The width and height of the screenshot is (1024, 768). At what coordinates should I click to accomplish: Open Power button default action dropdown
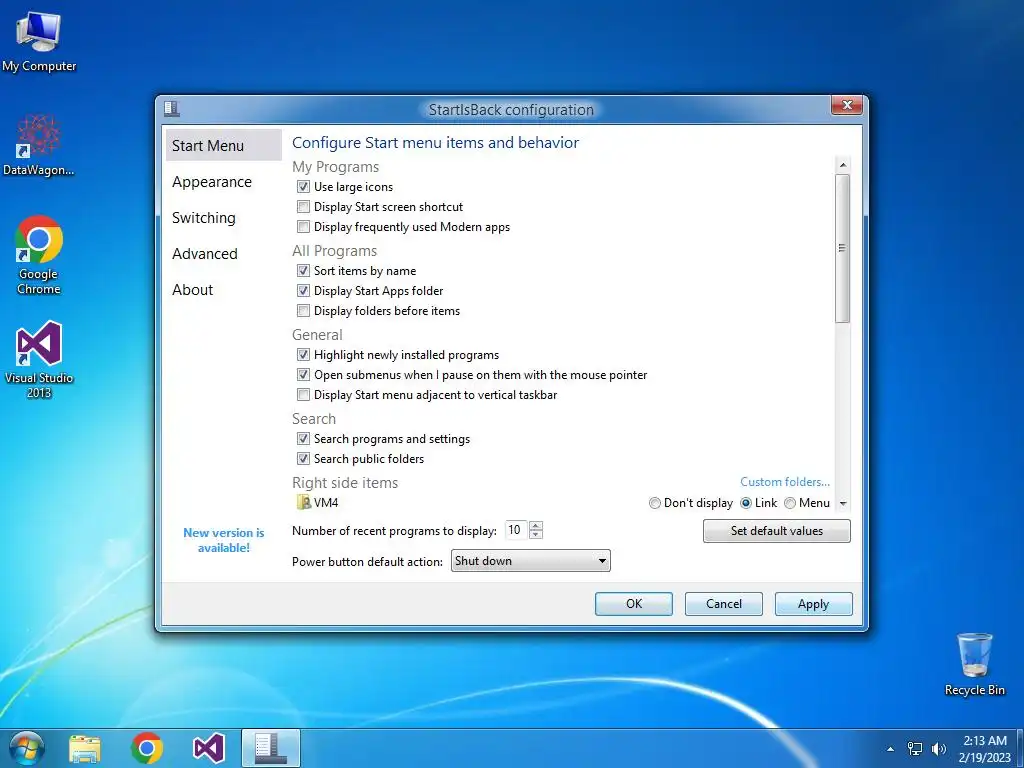point(530,560)
